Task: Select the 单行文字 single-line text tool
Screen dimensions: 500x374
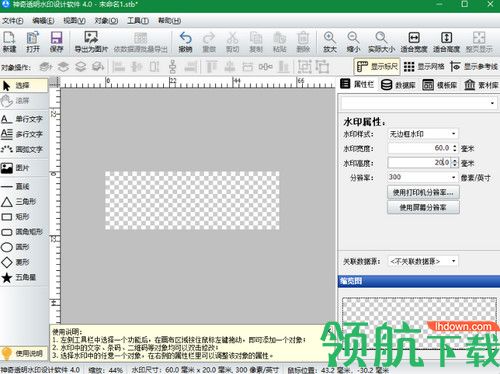Action: point(24,119)
